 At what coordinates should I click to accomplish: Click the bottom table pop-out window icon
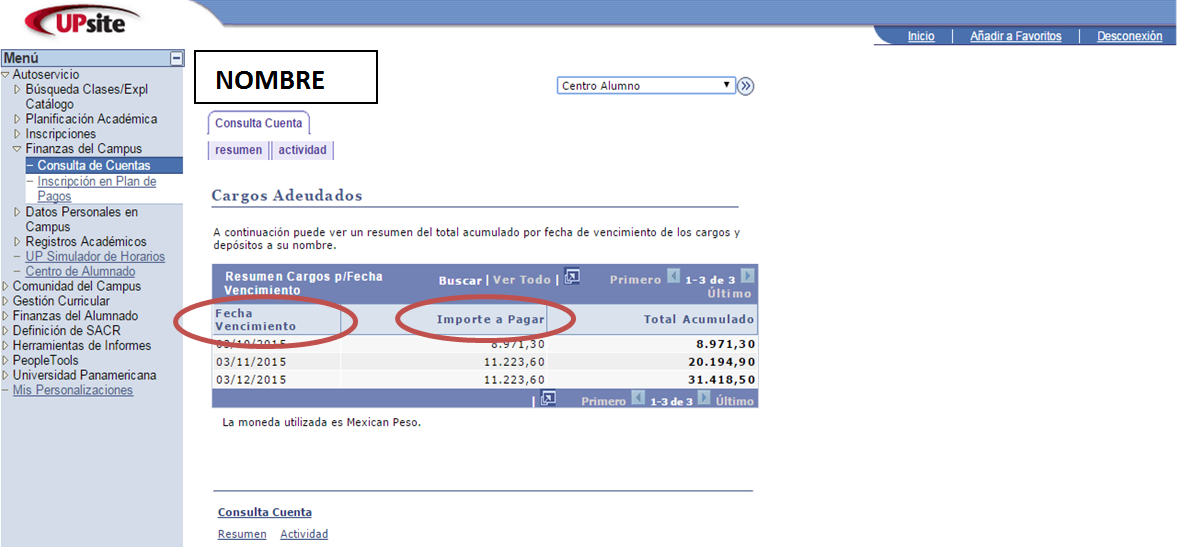pos(548,399)
